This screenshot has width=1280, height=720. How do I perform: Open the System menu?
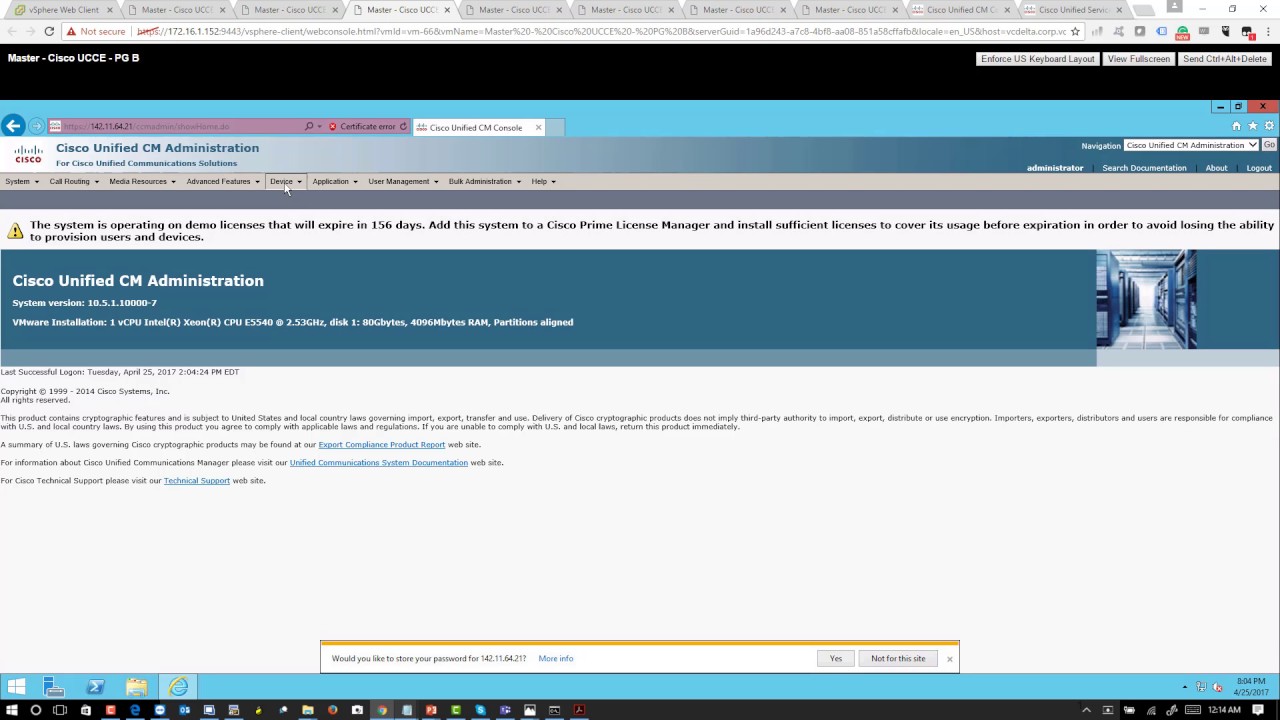click(x=22, y=181)
